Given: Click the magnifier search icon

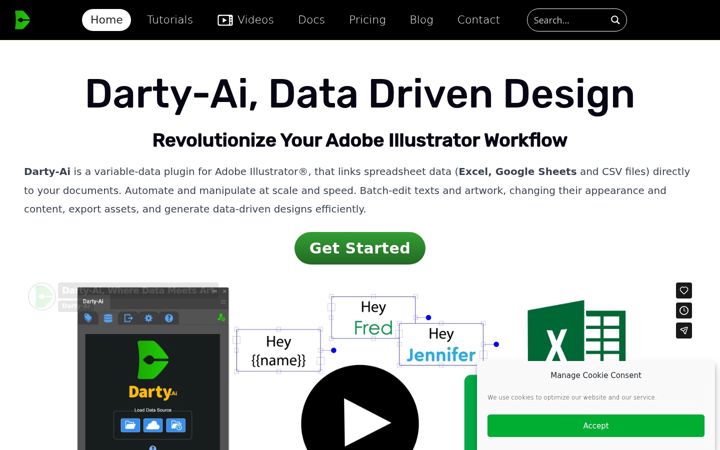Looking at the screenshot, I should click(x=615, y=20).
